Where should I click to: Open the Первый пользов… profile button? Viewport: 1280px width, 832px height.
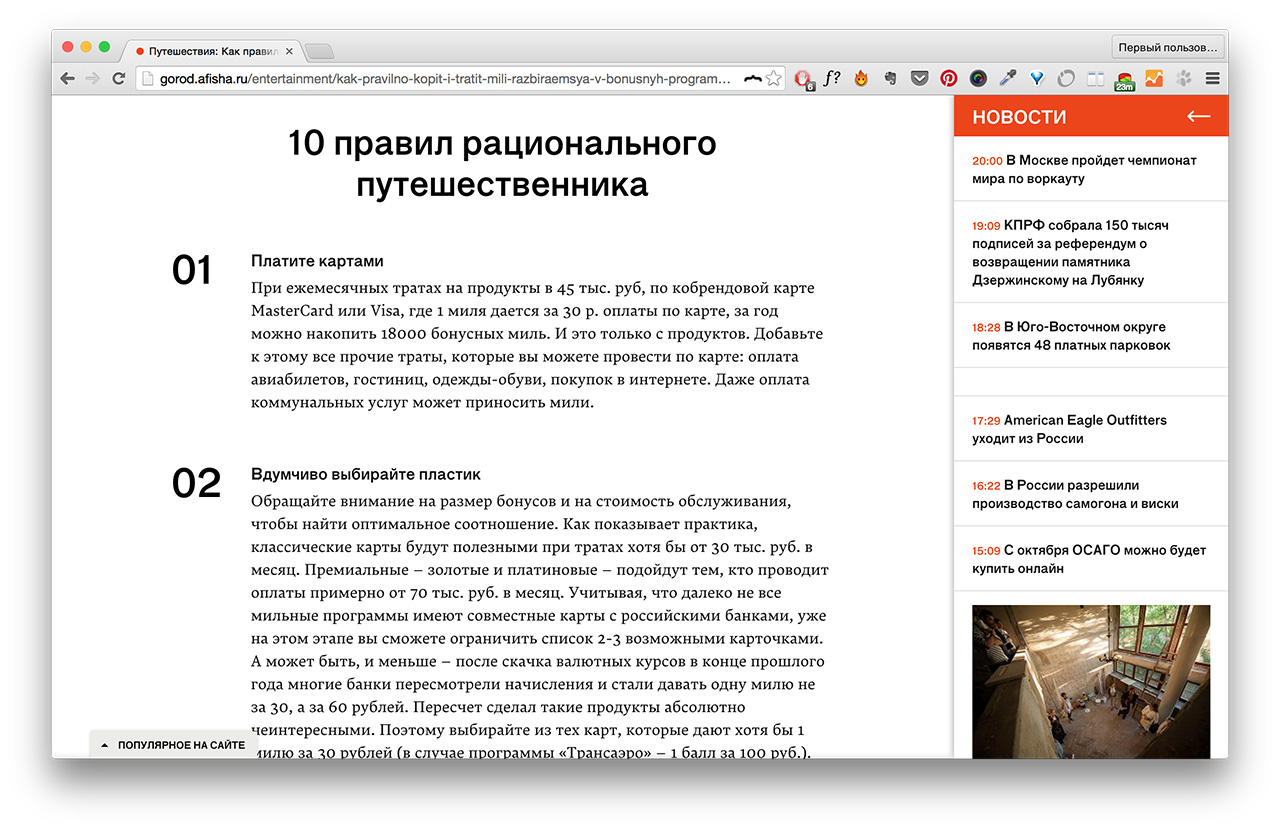click(1168, 47)
